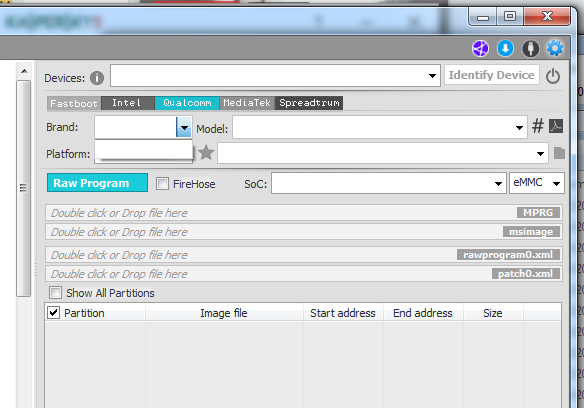
Task: Click the power icon beside Identify Device
Action: [x=553, y=76]
